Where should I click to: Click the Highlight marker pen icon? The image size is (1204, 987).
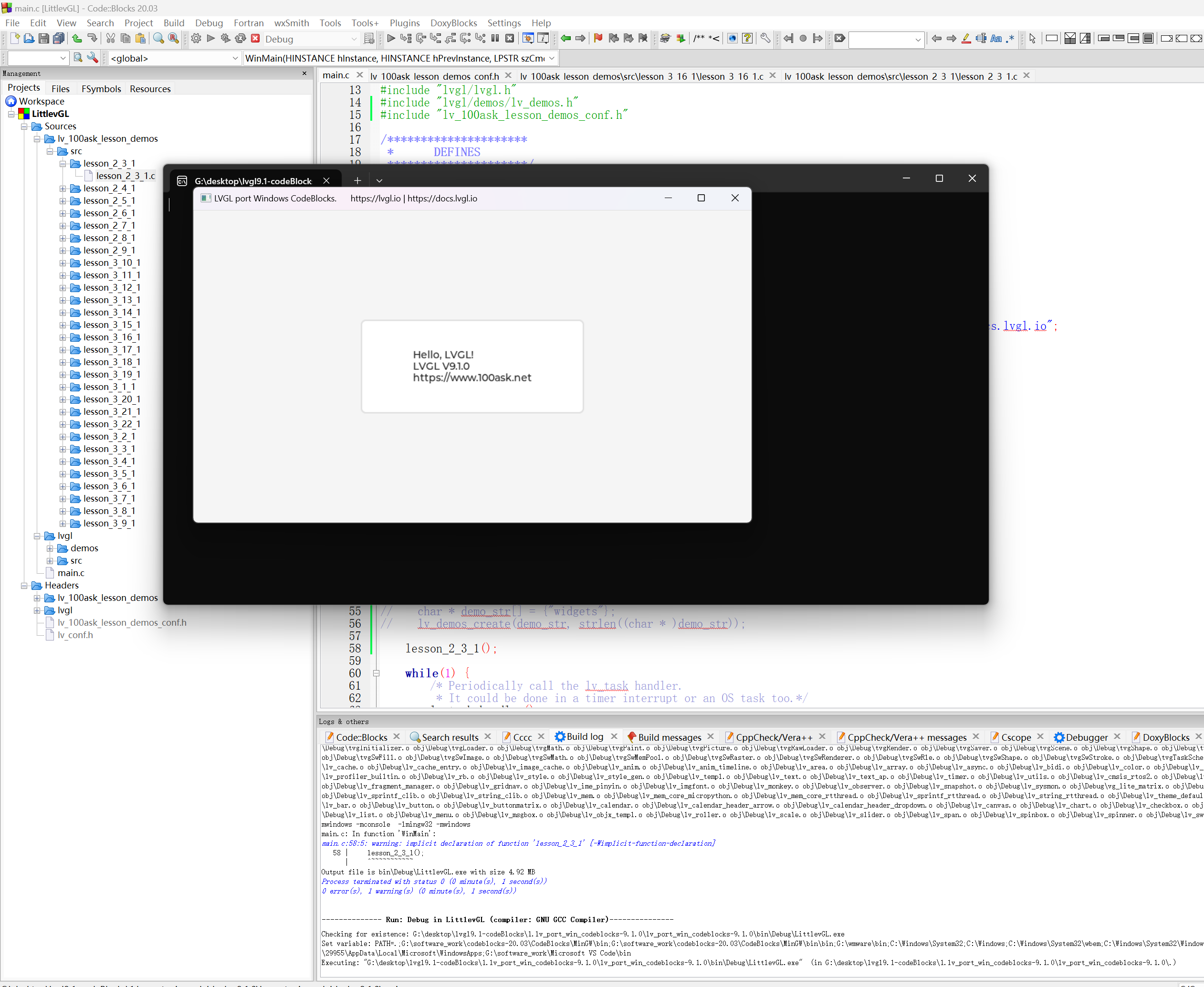tap(966, 39)
